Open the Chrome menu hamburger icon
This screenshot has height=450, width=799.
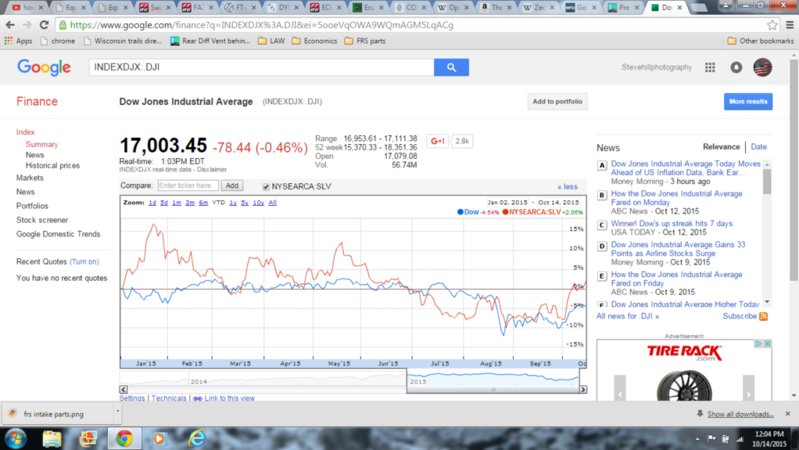[789, 25]
